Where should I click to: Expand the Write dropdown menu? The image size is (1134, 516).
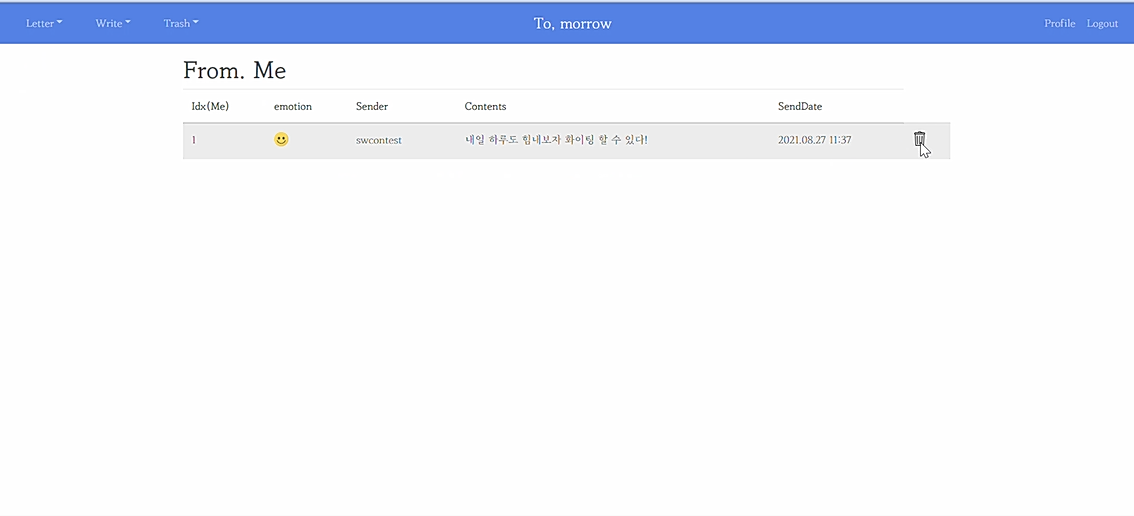tap(113, 23)
